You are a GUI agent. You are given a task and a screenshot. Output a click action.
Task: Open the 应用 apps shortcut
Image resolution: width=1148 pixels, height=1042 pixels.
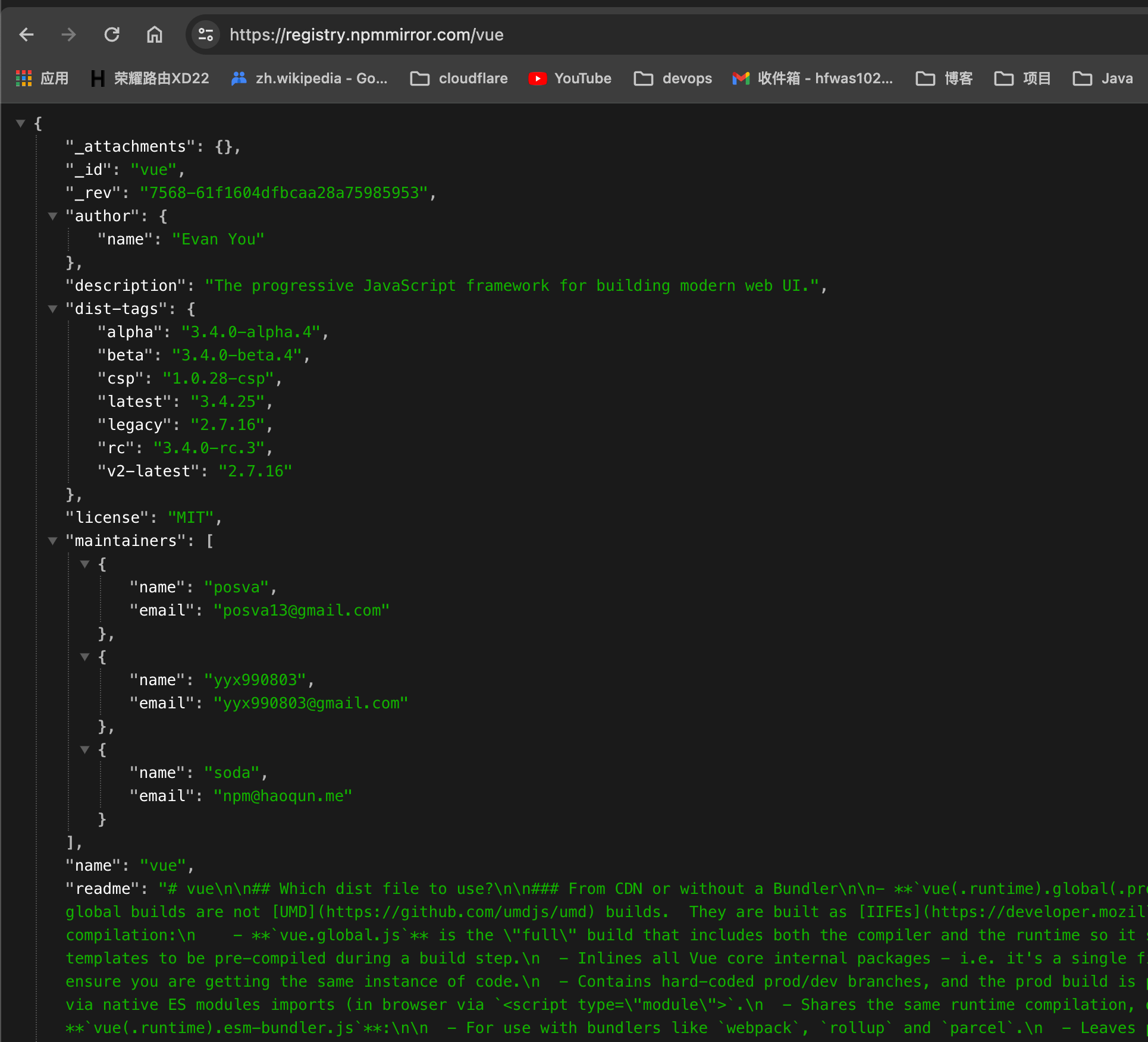click(x=42, y=79)
